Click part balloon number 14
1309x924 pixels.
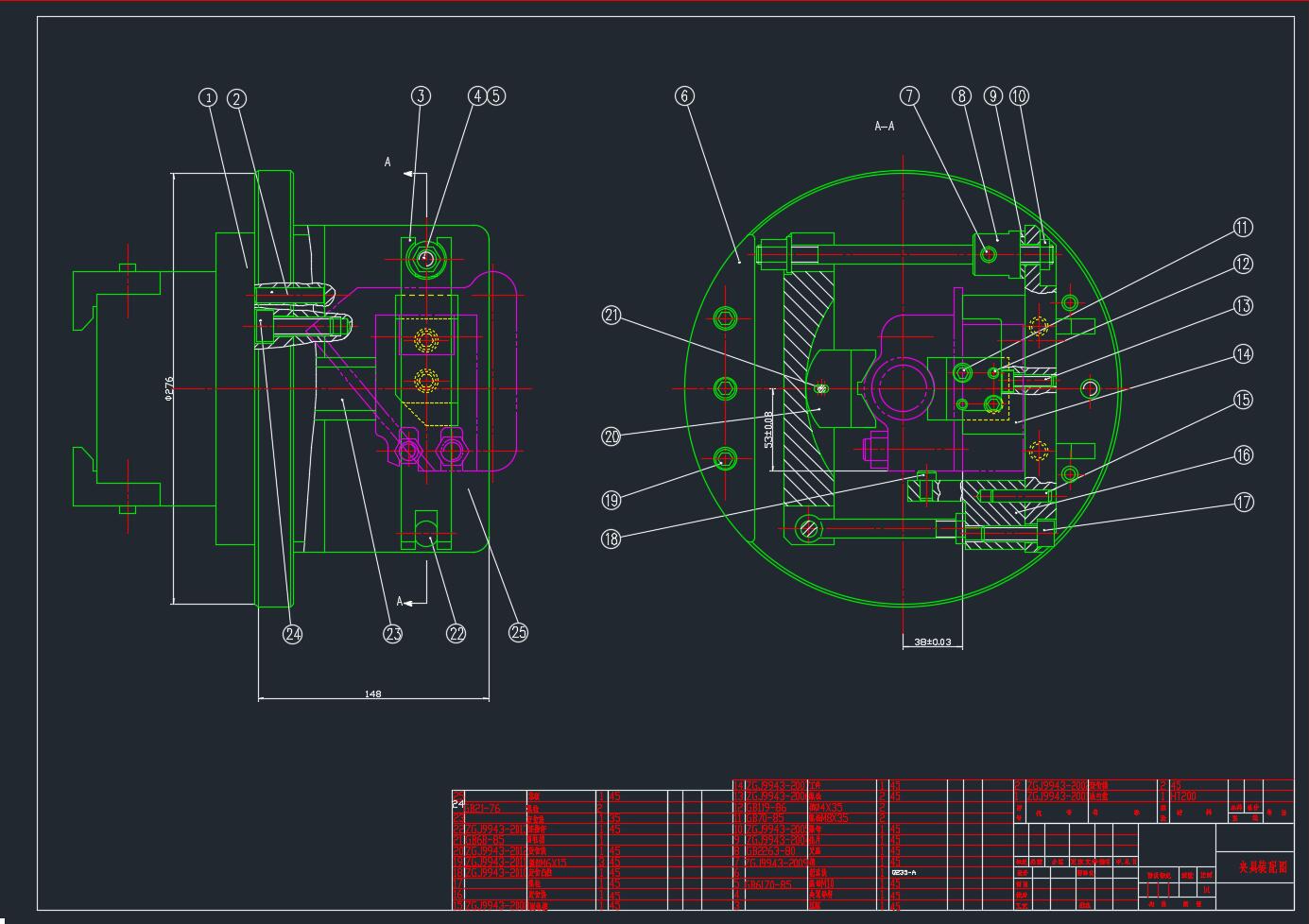coord(1242,354)
